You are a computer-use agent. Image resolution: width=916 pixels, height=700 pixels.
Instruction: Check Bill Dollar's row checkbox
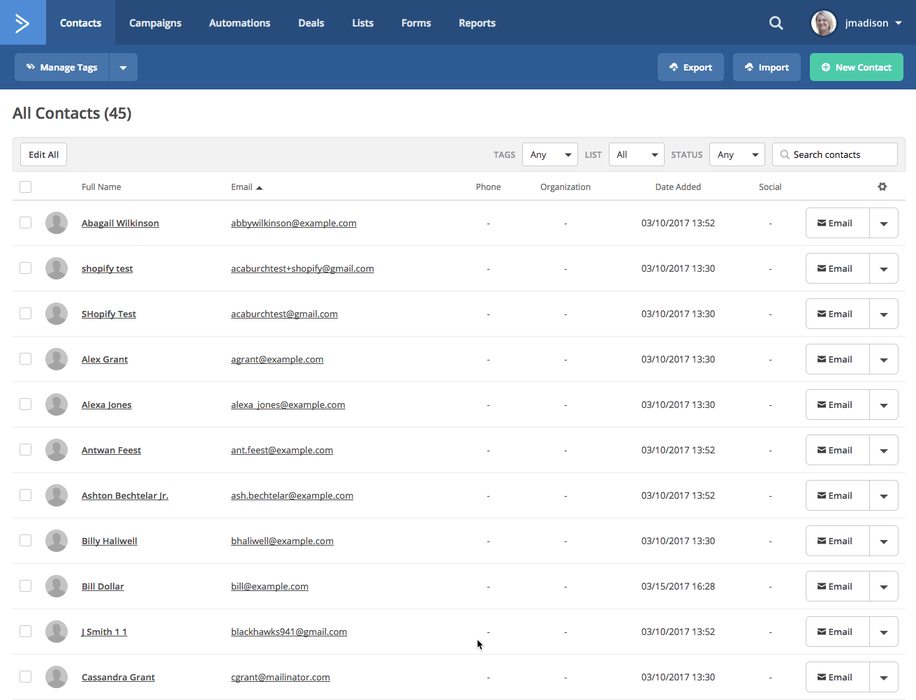[25, 586]
